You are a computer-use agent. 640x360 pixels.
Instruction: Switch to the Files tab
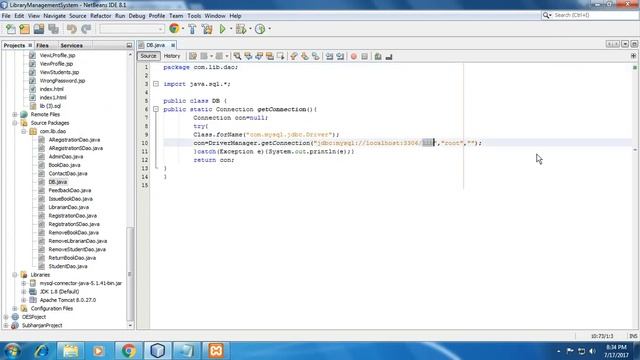coord(42,45)
